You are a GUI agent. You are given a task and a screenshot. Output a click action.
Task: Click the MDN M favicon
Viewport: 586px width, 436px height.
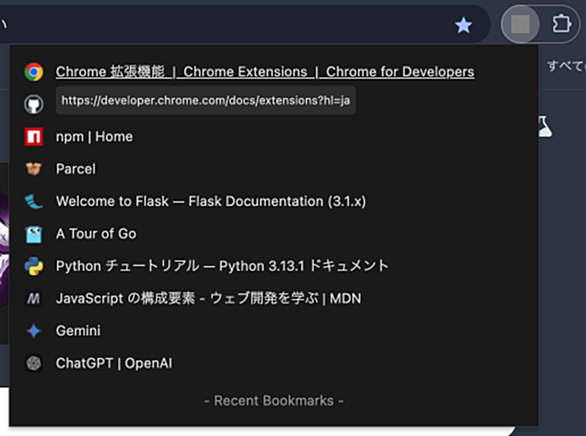click(x=34, y=299)
